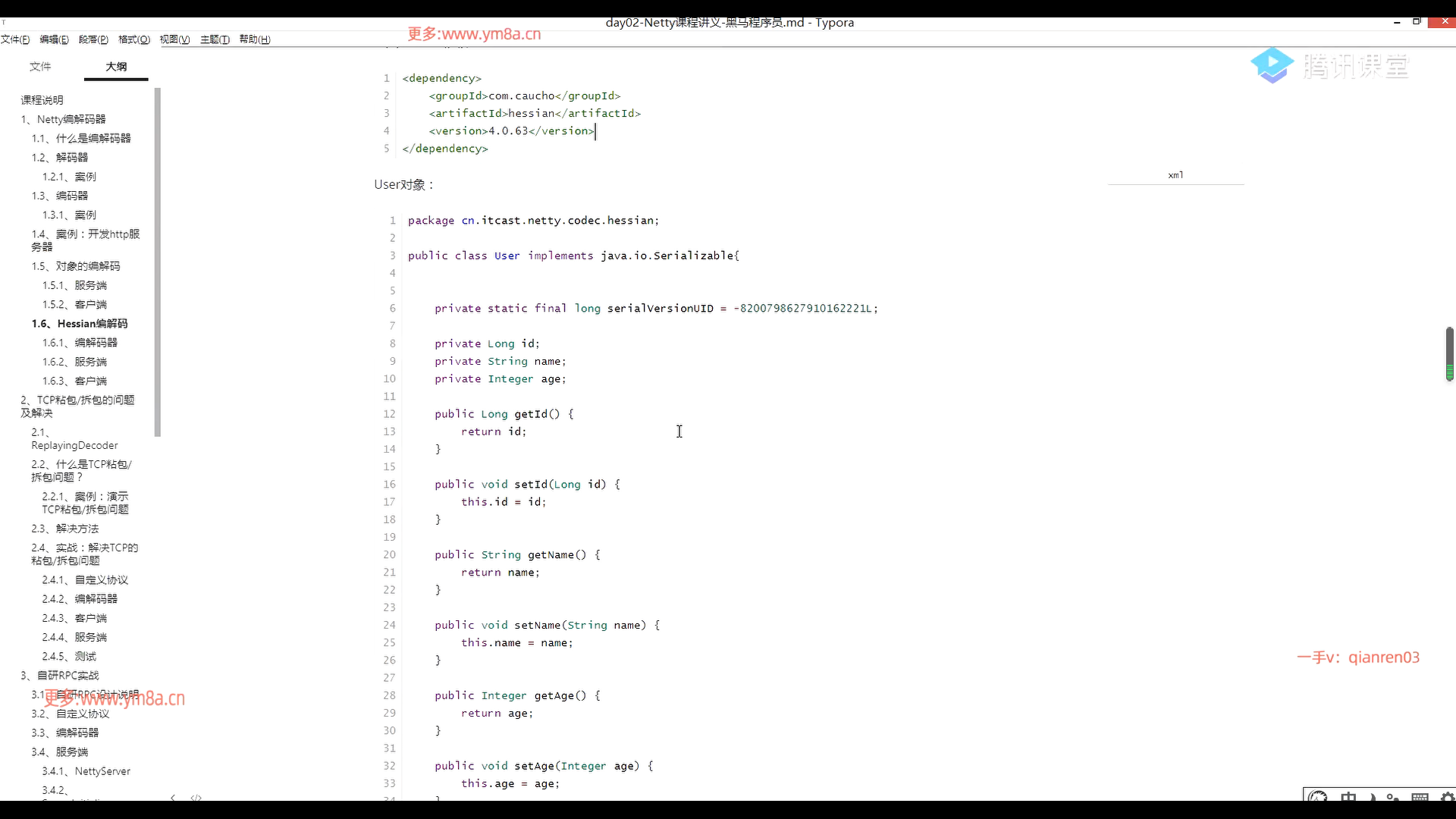Click the xml code language field
This screenshot has width=1456, height=819.
click(x=1175, y=175)
